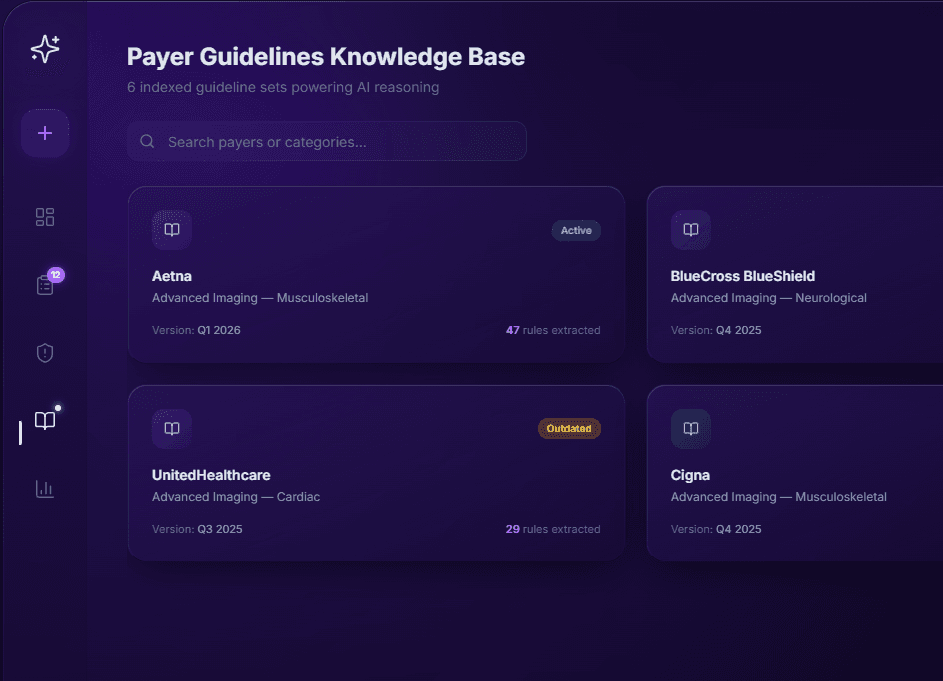Click the plus new request button

[45, 133]
